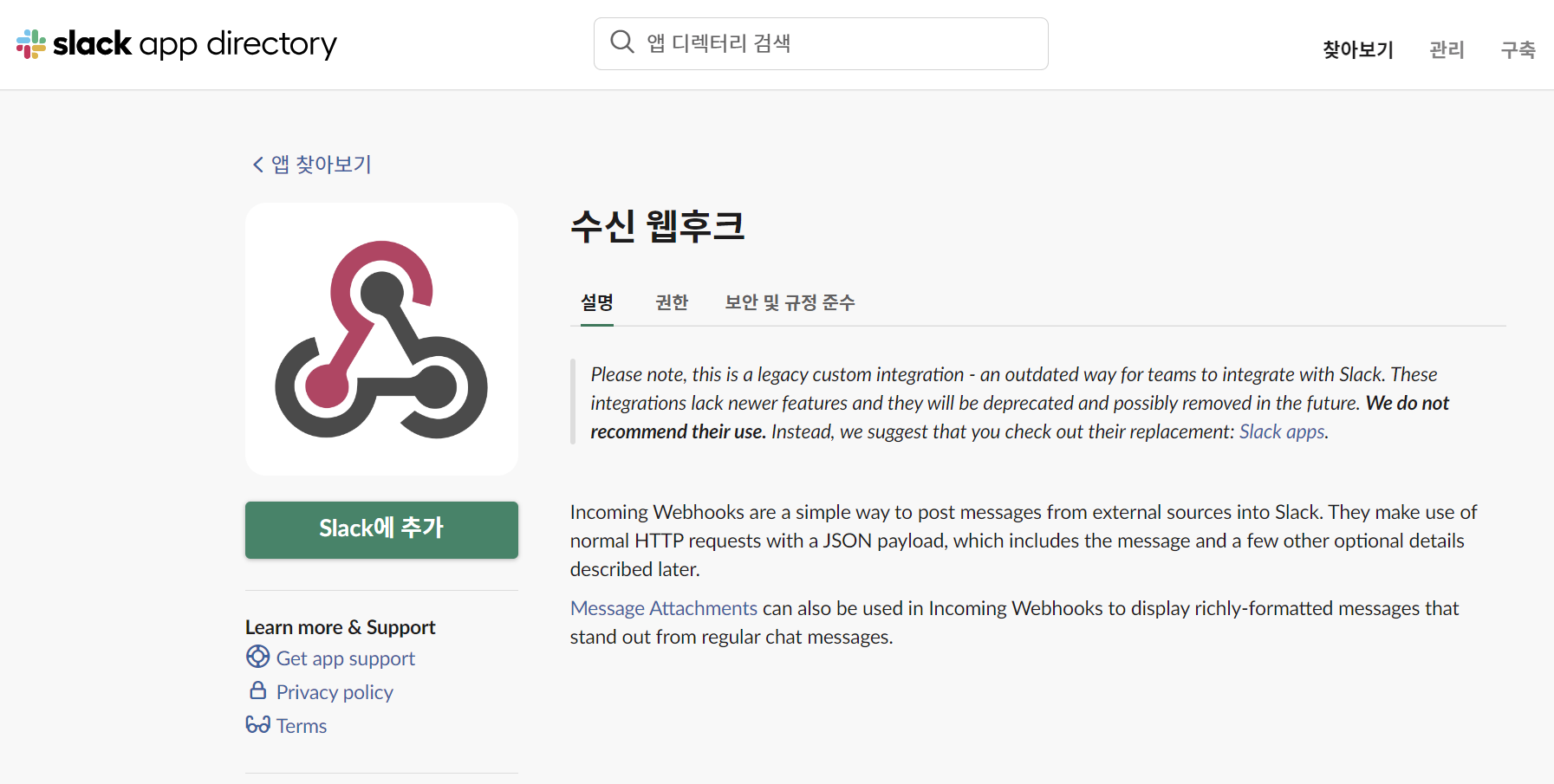
Task: Click the Learn more & Support heading
Action: pos(340,627)
